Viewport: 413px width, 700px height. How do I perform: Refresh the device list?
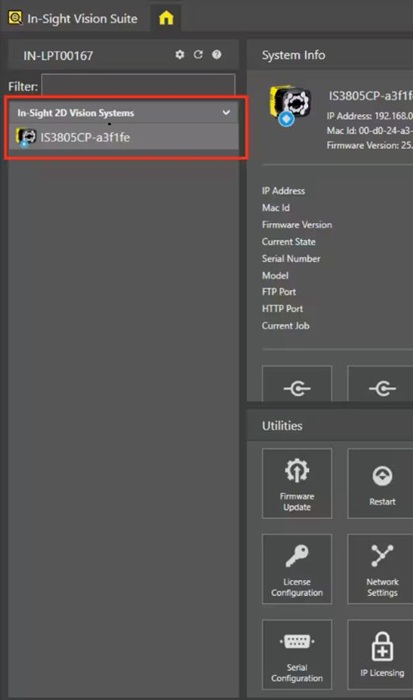(198, 54)
